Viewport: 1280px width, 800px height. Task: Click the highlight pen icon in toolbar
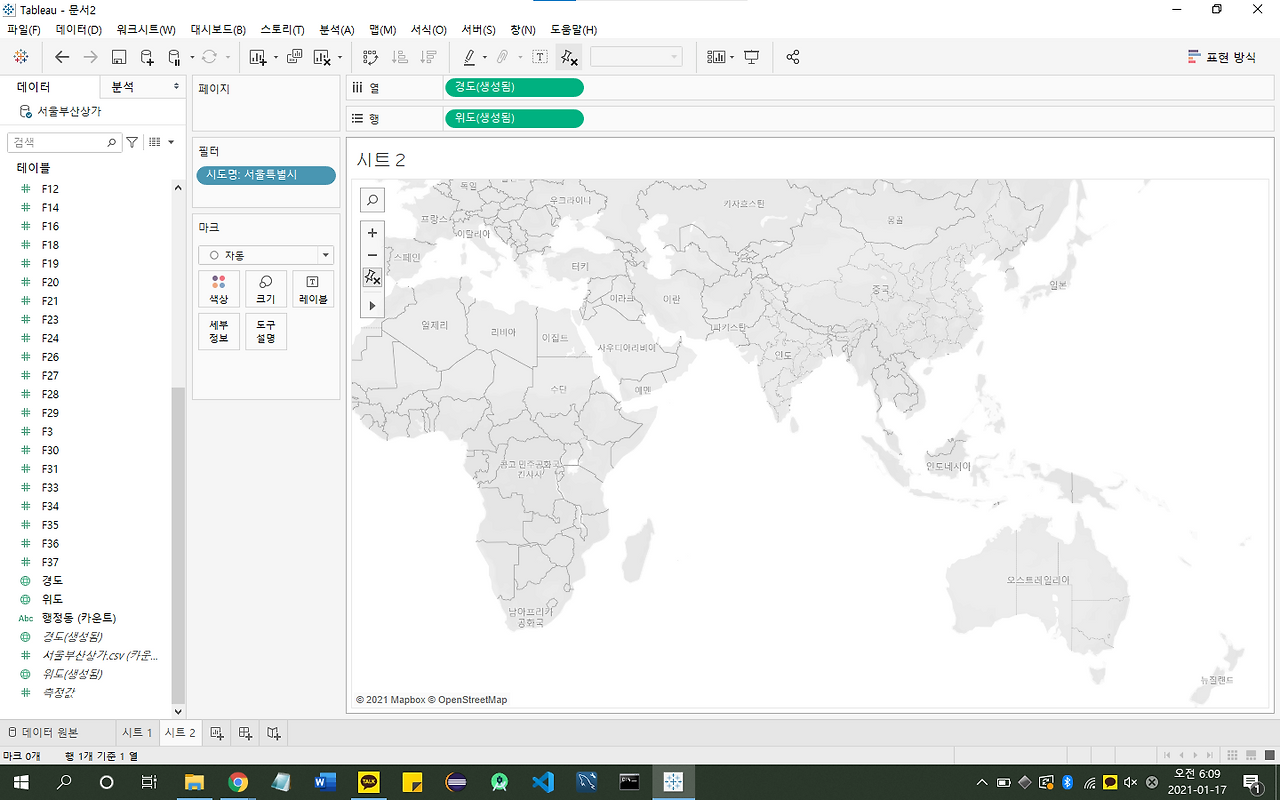[469, 57]
